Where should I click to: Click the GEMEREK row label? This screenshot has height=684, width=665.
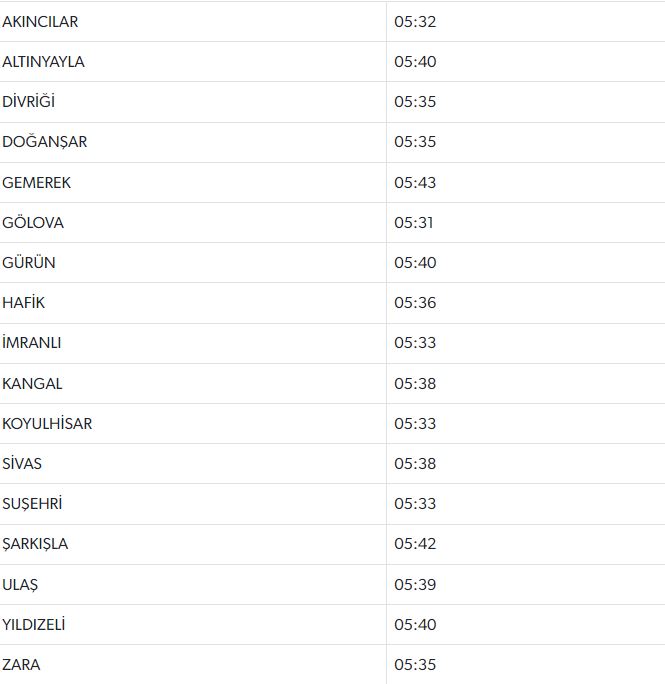point(36,183)
